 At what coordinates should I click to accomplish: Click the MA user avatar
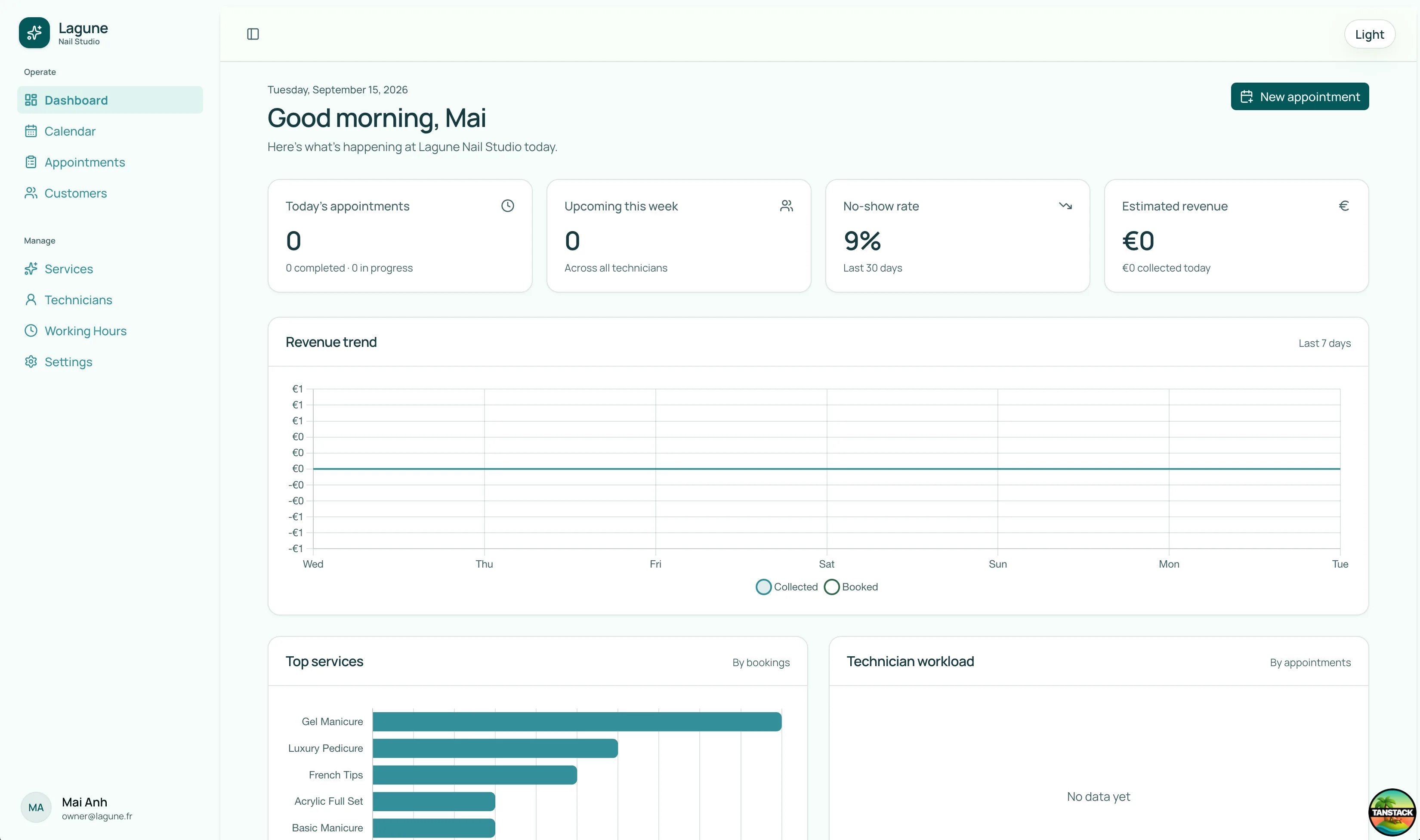pos(36,808)
